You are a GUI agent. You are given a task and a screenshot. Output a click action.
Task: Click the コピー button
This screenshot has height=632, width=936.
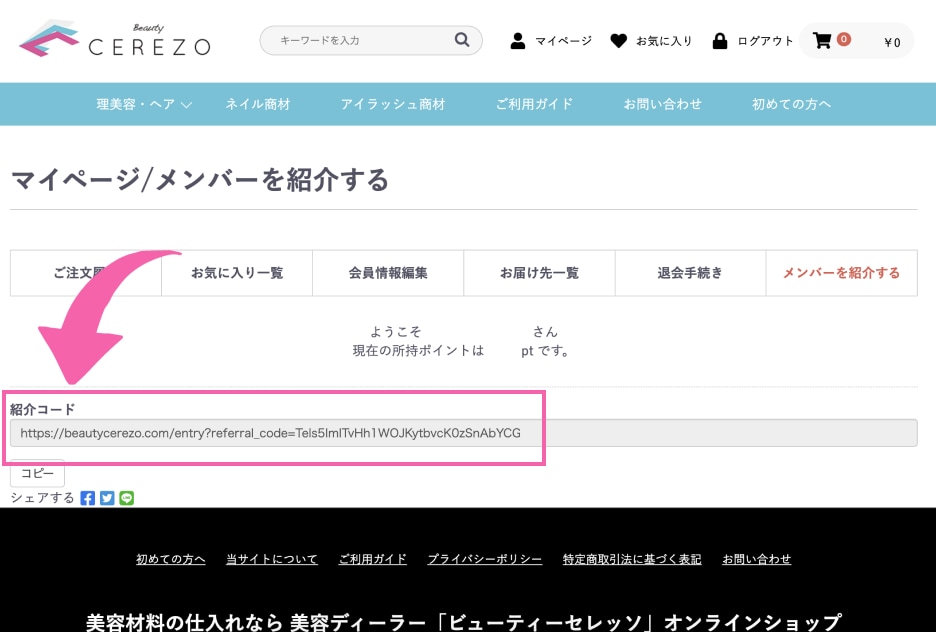coord(37,473)
